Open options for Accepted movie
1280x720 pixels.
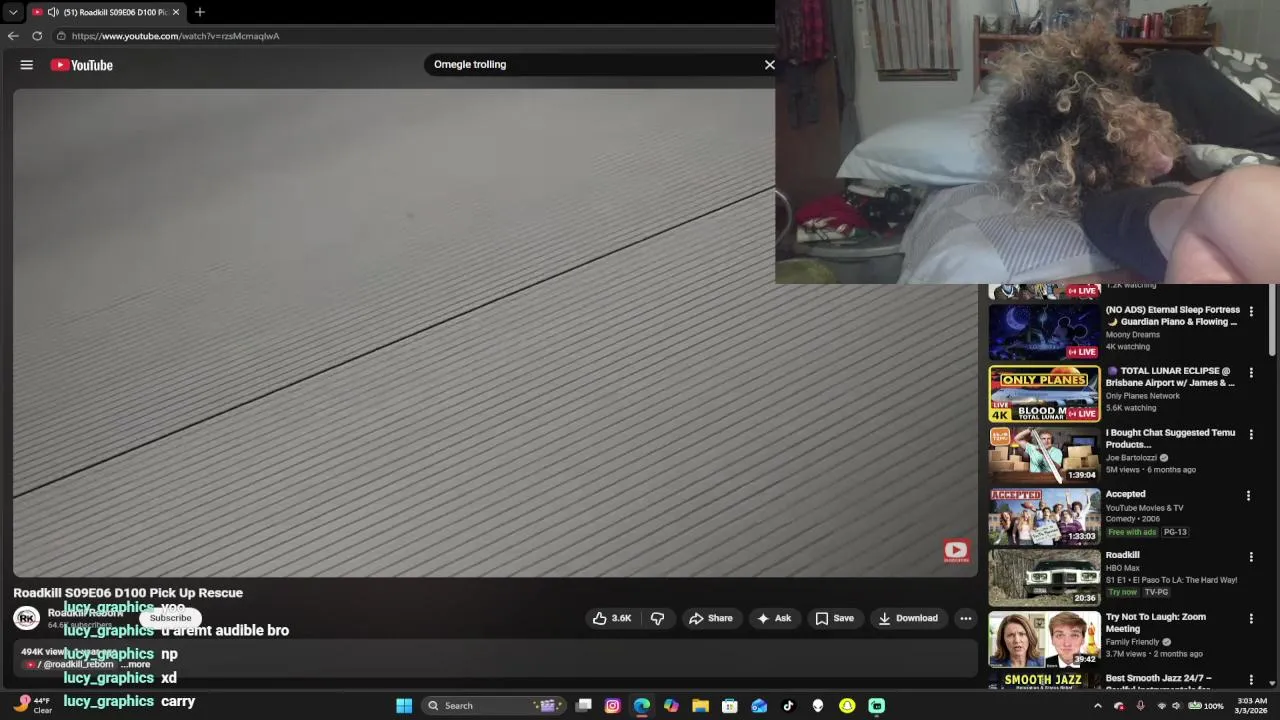pos(1248,496)
